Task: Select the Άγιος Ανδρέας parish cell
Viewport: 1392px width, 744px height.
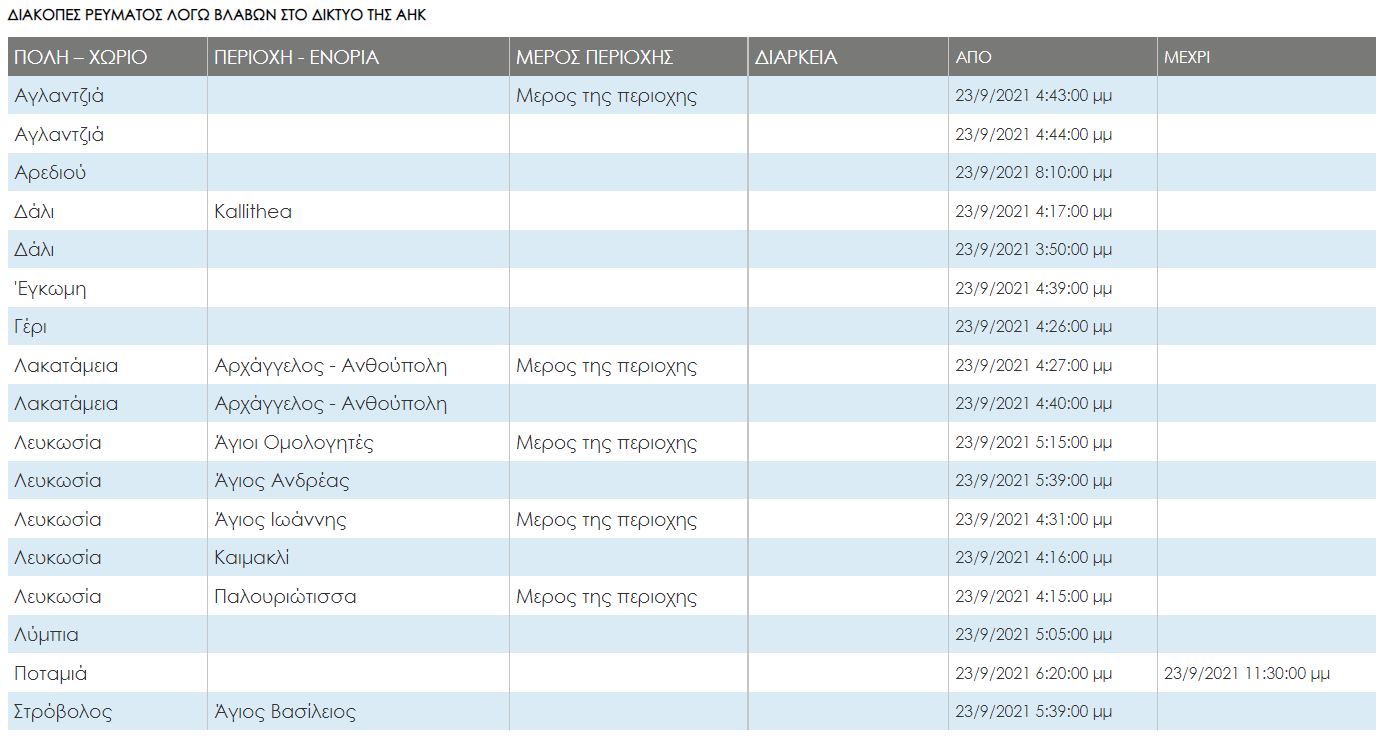Action: [282, 481]
